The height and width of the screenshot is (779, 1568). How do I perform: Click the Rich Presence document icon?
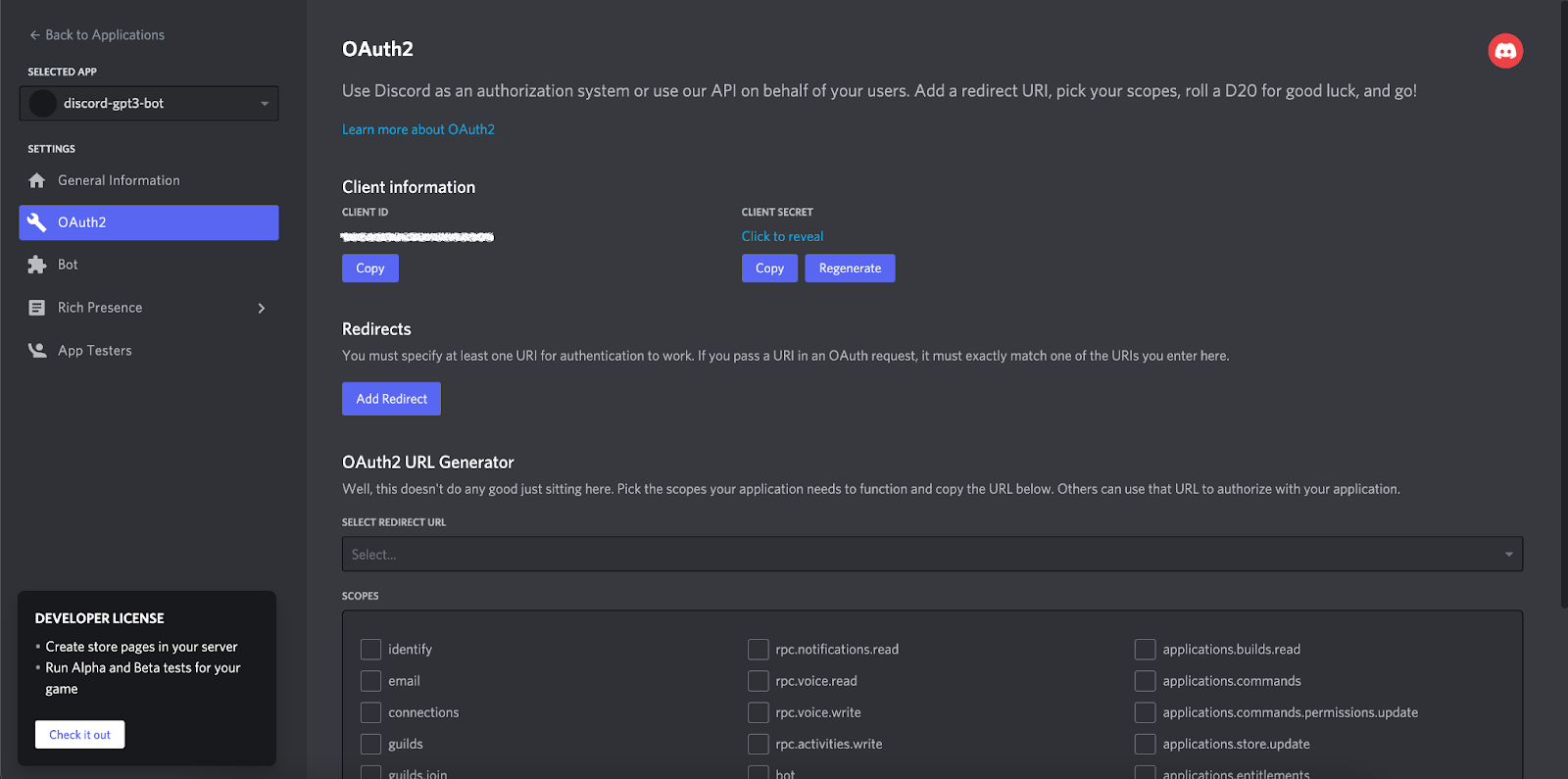pyautogui.click(x=37, y=308)
